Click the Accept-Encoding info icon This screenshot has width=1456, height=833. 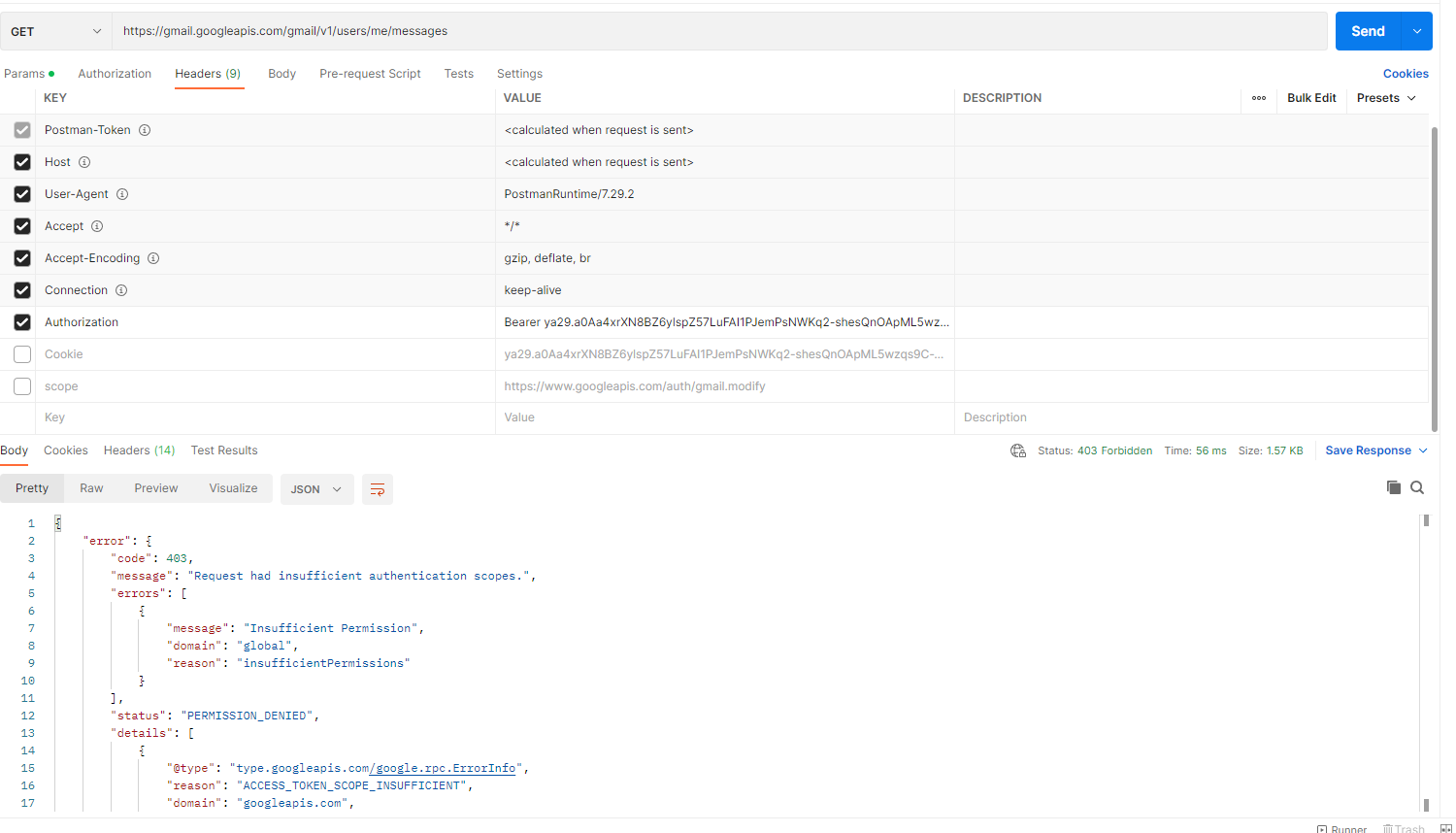coord(153,258)
